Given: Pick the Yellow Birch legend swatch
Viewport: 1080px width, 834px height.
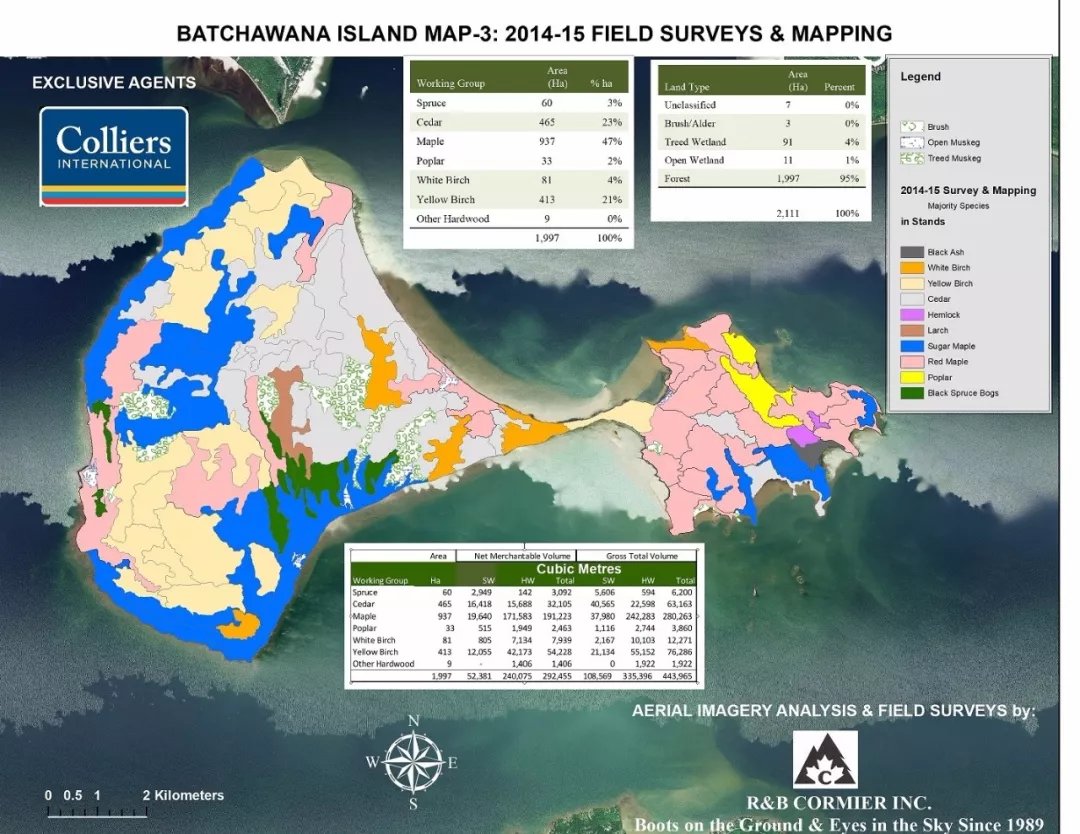Looking at the screenshot, I should click(x=912, y=284).
